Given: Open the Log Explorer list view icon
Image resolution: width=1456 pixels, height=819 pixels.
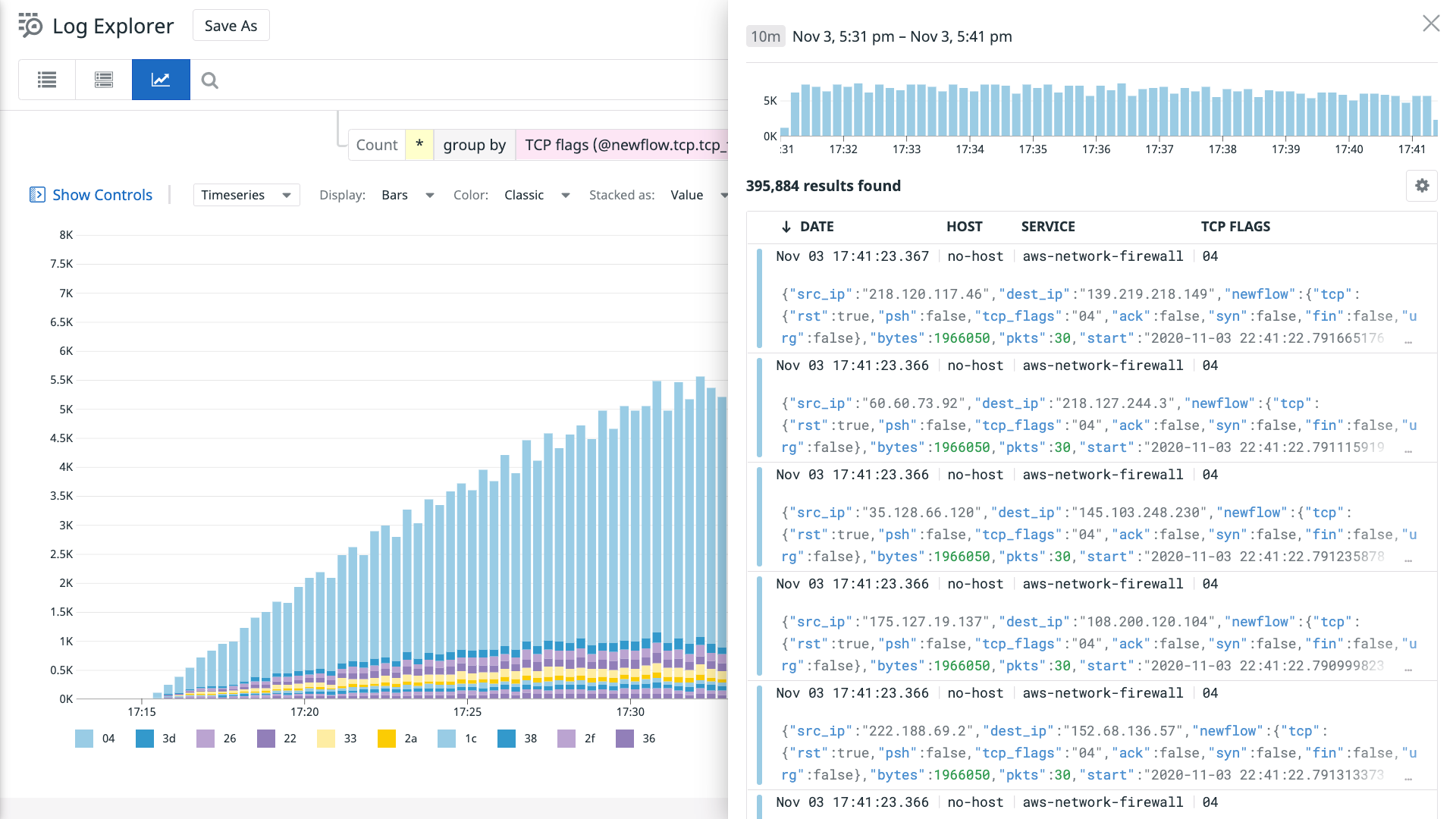Looking at the screenshot, I should point(46,80).
